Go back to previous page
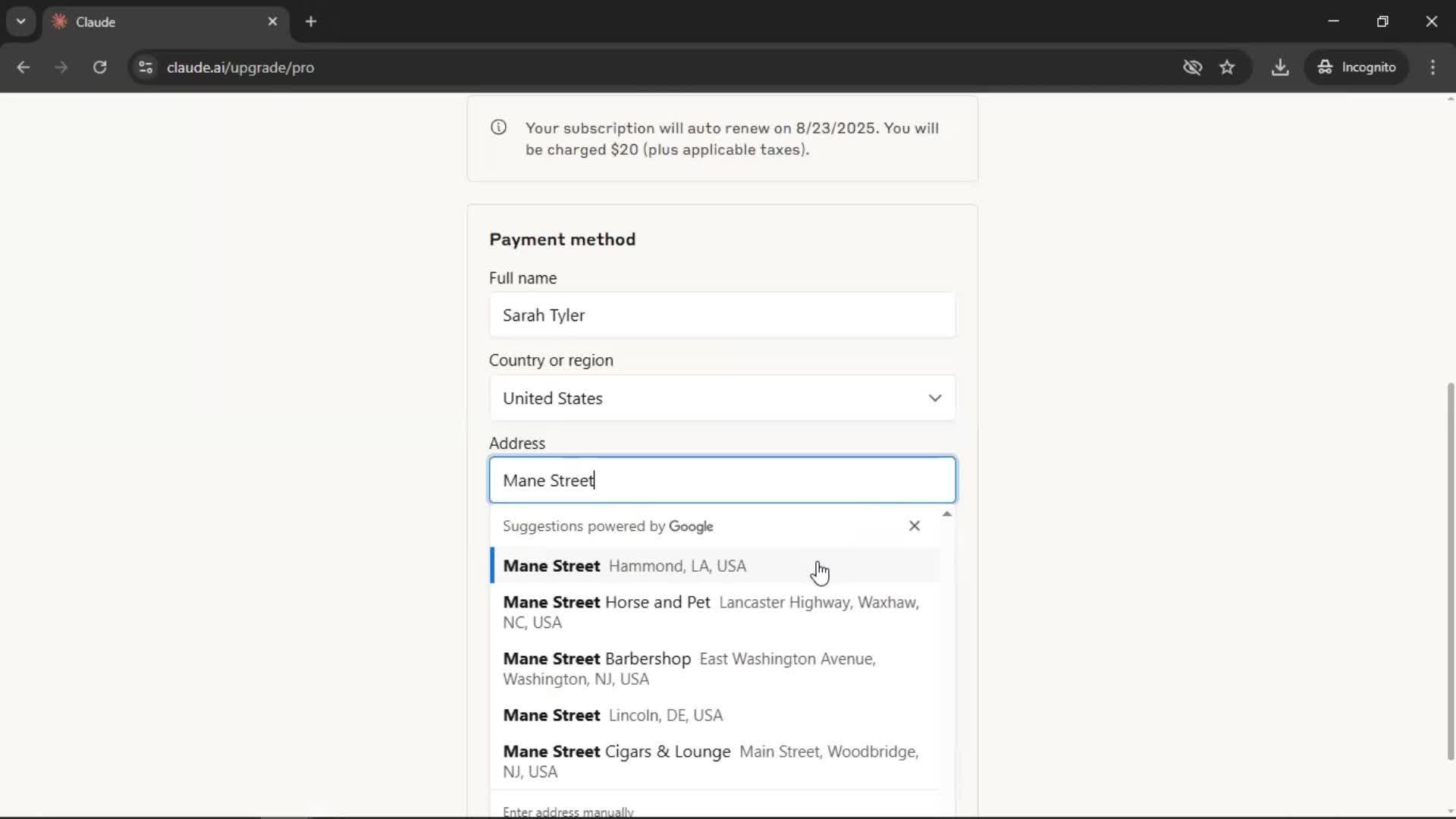The image size is (1456, 819). point(24,67)
